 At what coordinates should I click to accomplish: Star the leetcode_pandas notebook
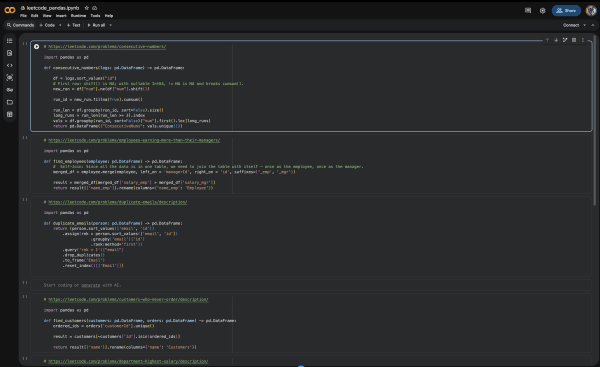pos(86,8)
